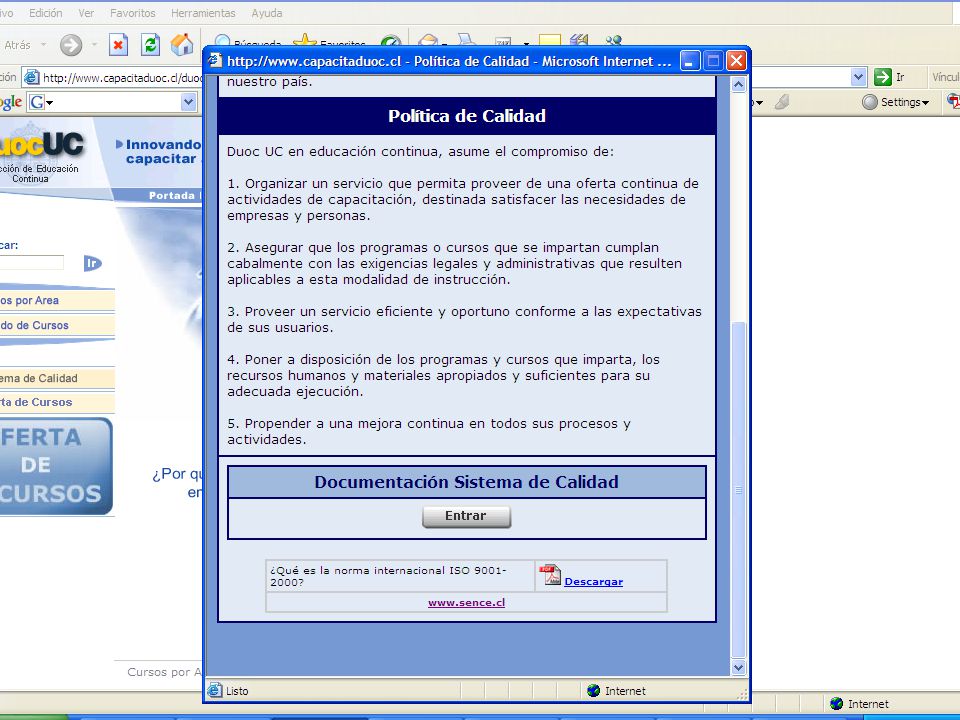The image size is (960, 720).
Task: Click the text "¿Qué es la norma internacional ISO 9001-2000?"
Action: [x=389, y=576]
